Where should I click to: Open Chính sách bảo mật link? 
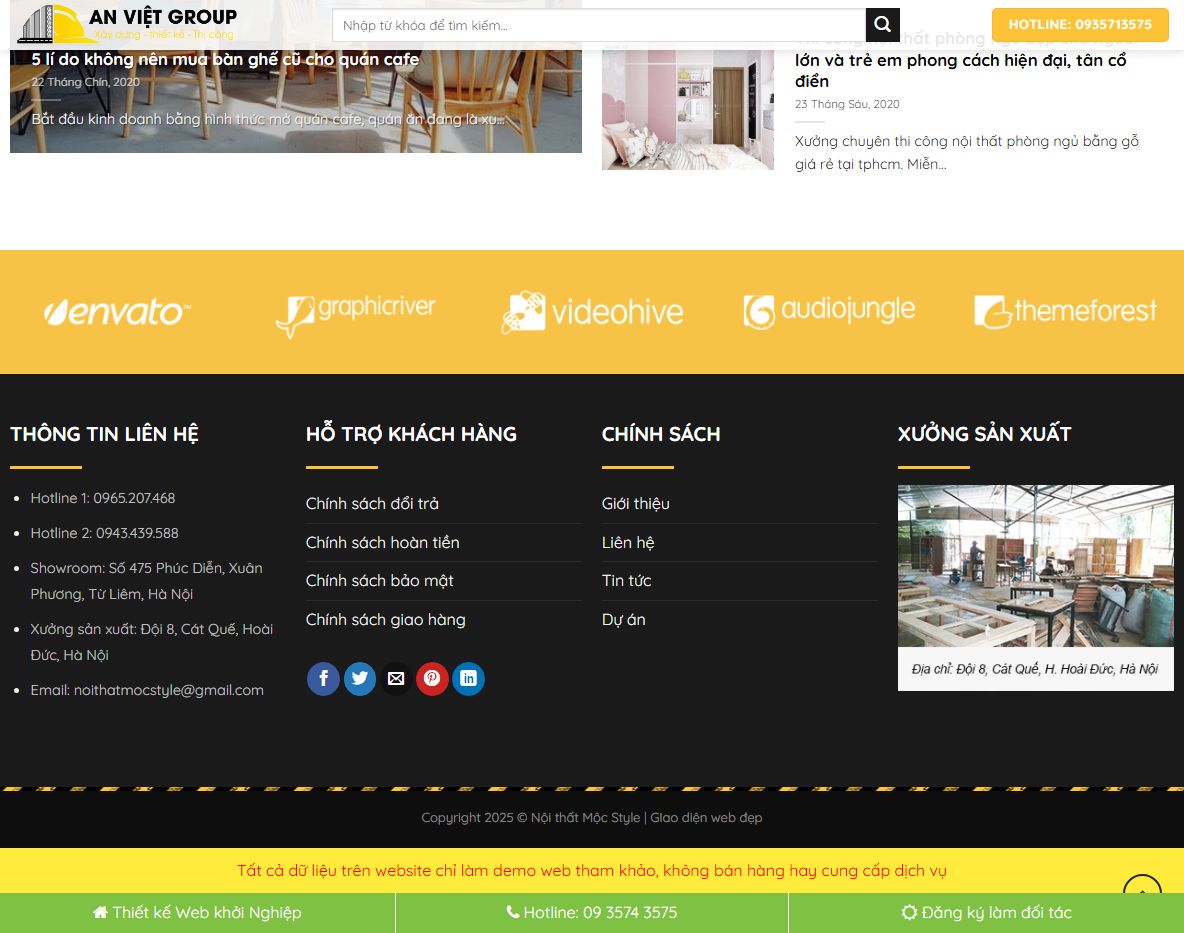pyautogui.click(x=379, y=580)
